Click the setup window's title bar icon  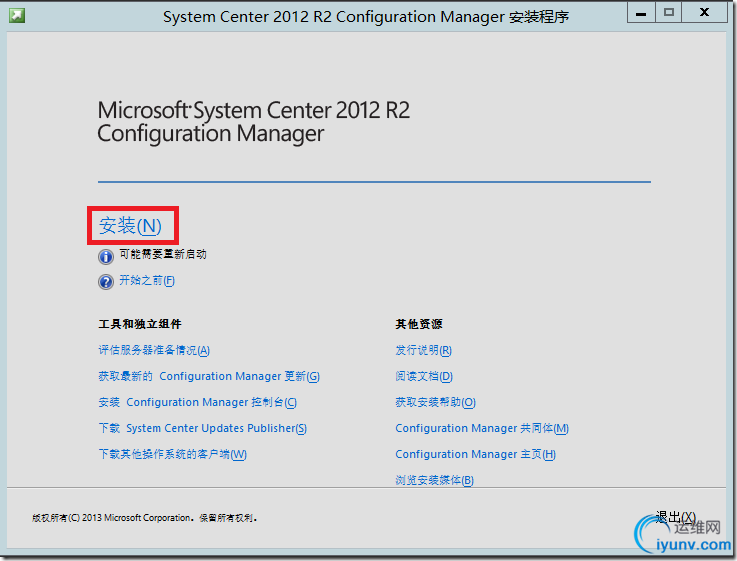[x=17, y=16]
